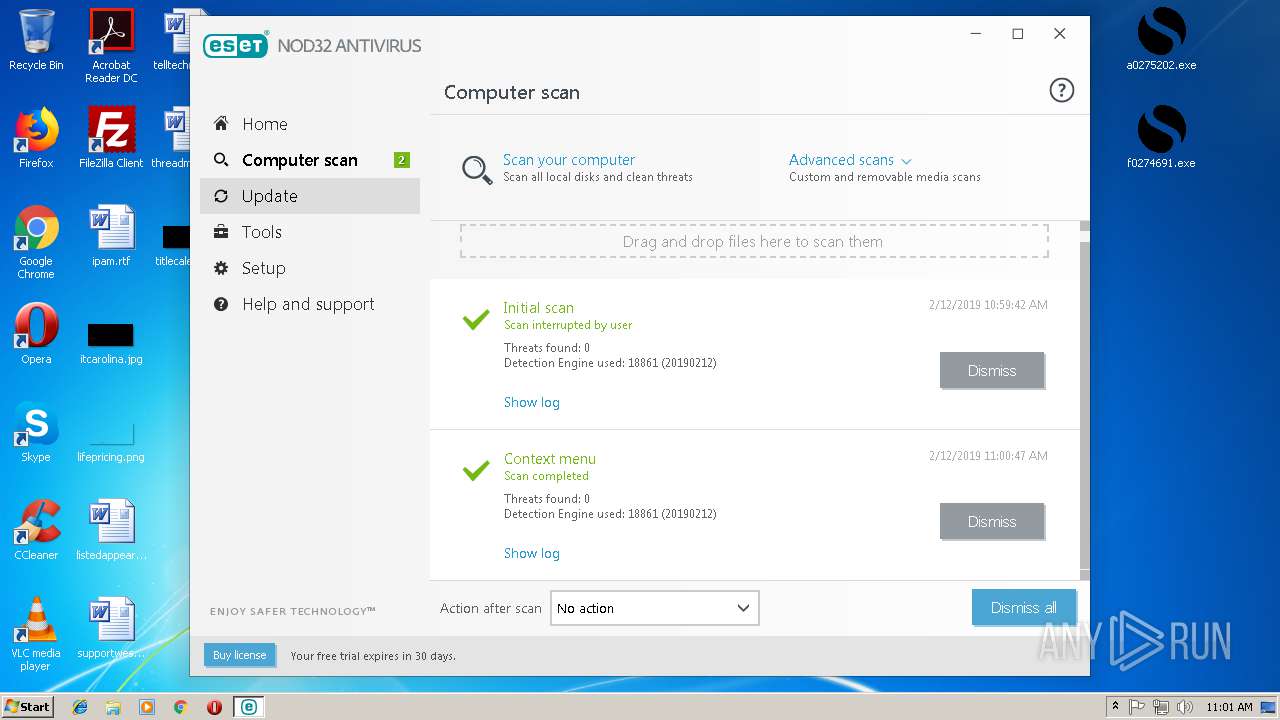
Task: Start Scan your computer
Action: (569, 160)
